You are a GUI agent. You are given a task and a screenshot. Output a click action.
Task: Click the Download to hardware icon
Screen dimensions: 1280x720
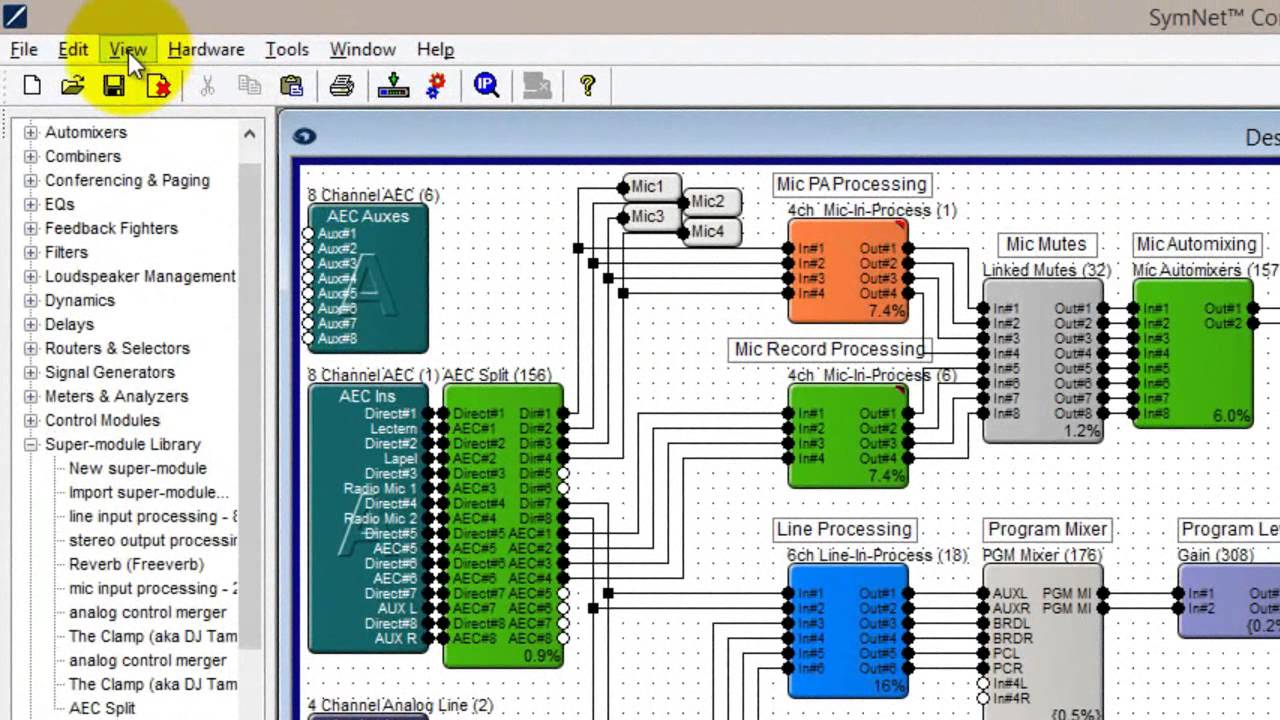tap(393, 86)
